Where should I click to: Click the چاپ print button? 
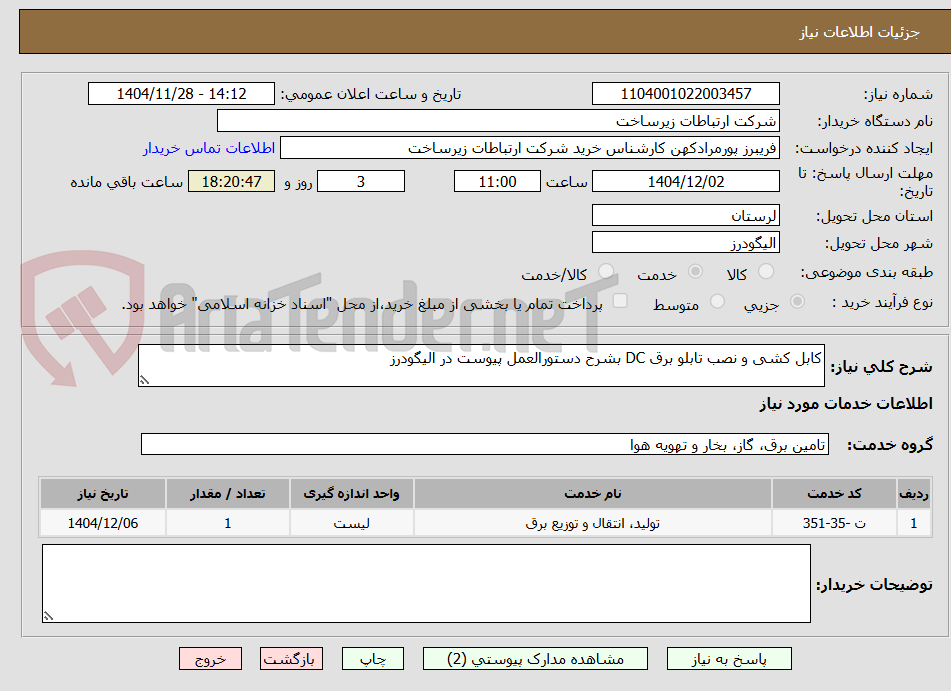pos(373,659)
